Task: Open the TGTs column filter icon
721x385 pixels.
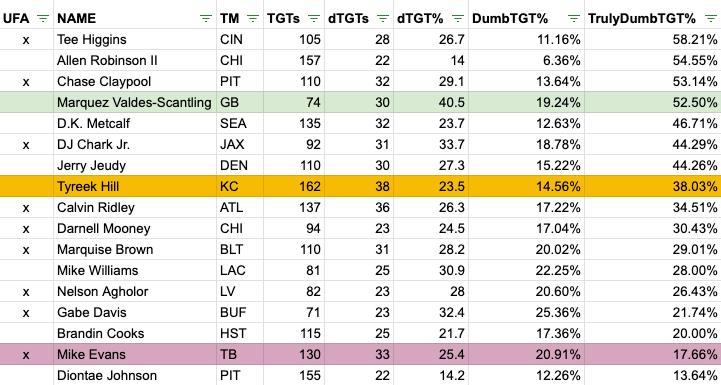Action: [314, 19]
